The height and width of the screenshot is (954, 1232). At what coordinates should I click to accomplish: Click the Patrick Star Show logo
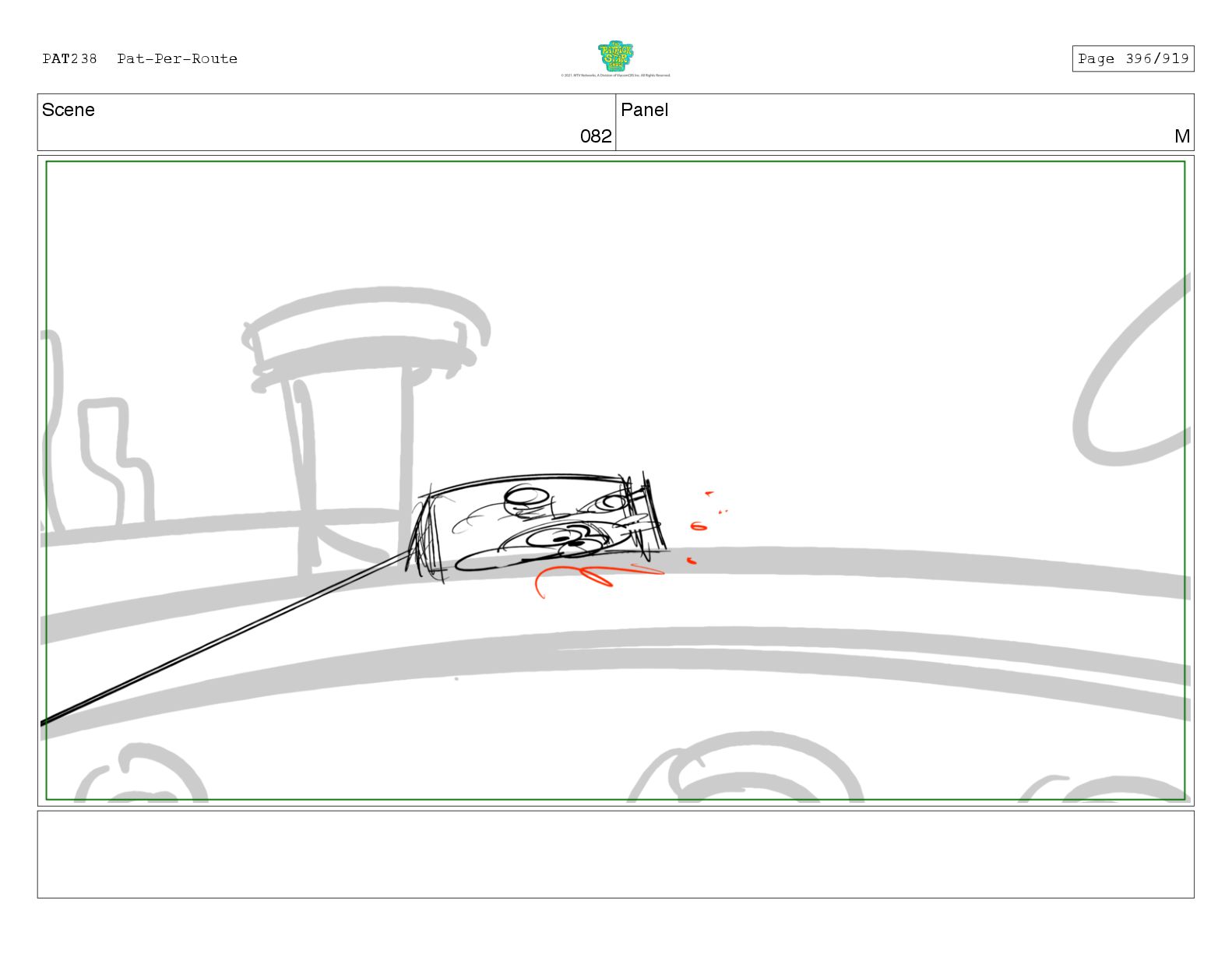click(x=615, y=56)
